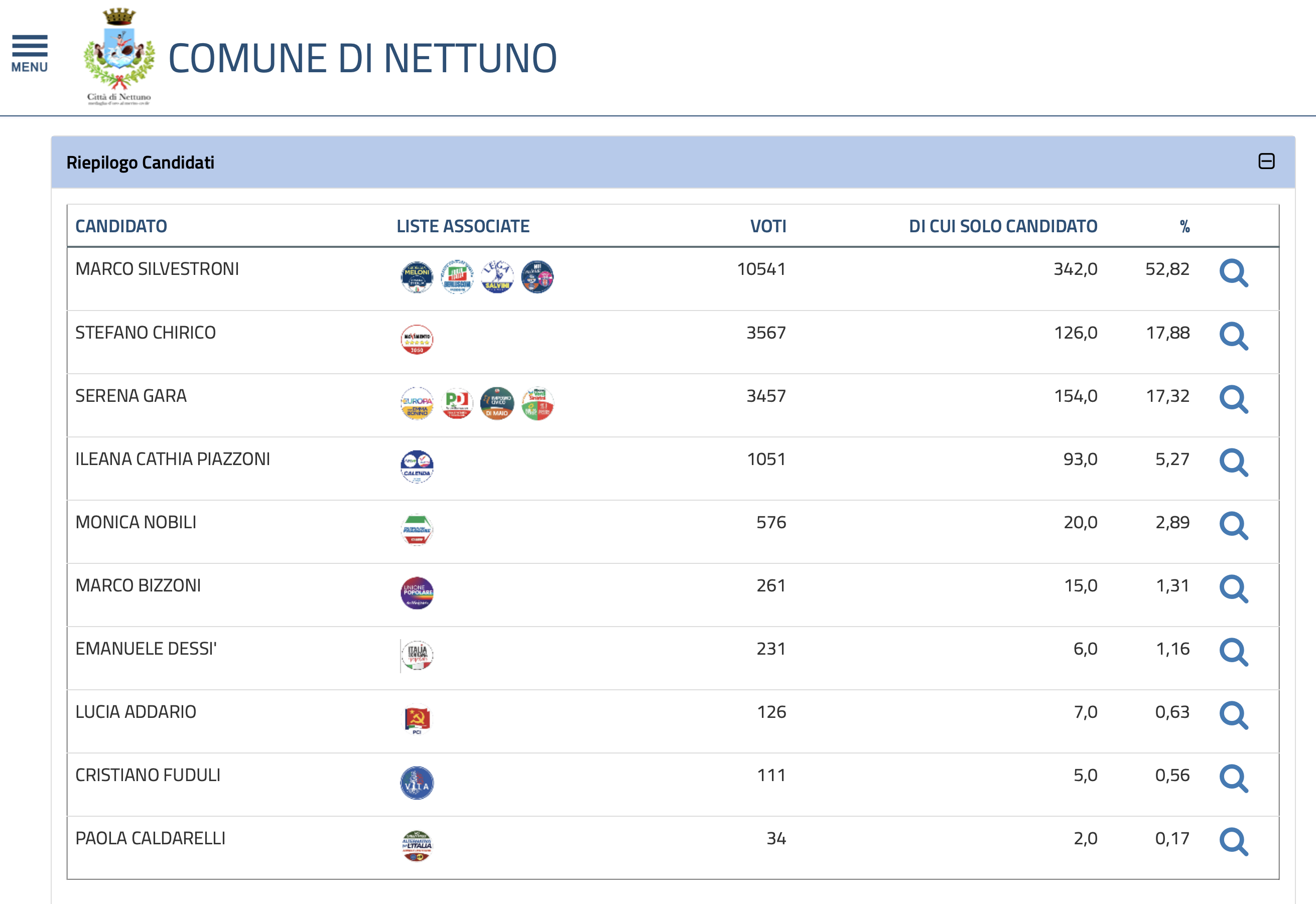Viewport: 1316px width, 904px height.
Task: Select the Lega Salvini list logo
Action: 497,277
